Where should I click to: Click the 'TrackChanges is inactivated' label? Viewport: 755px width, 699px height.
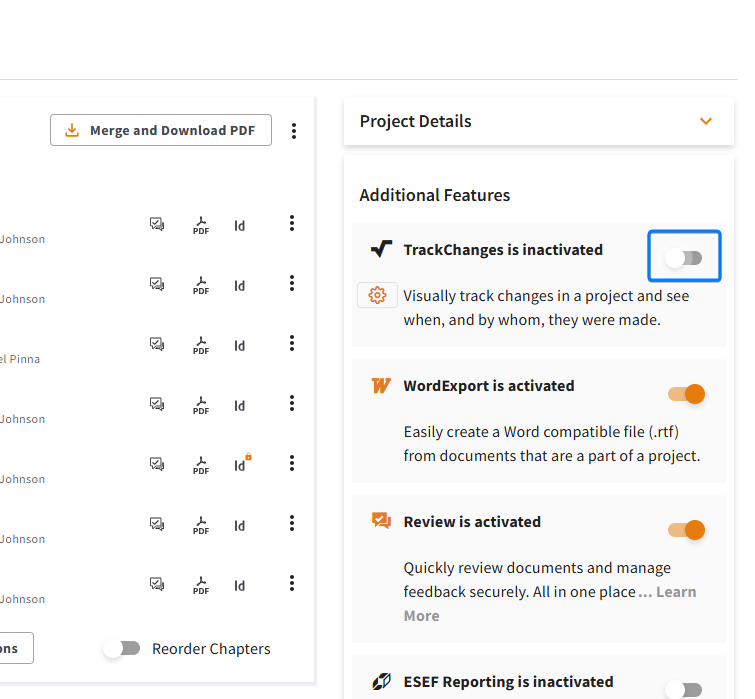[503, 250]
